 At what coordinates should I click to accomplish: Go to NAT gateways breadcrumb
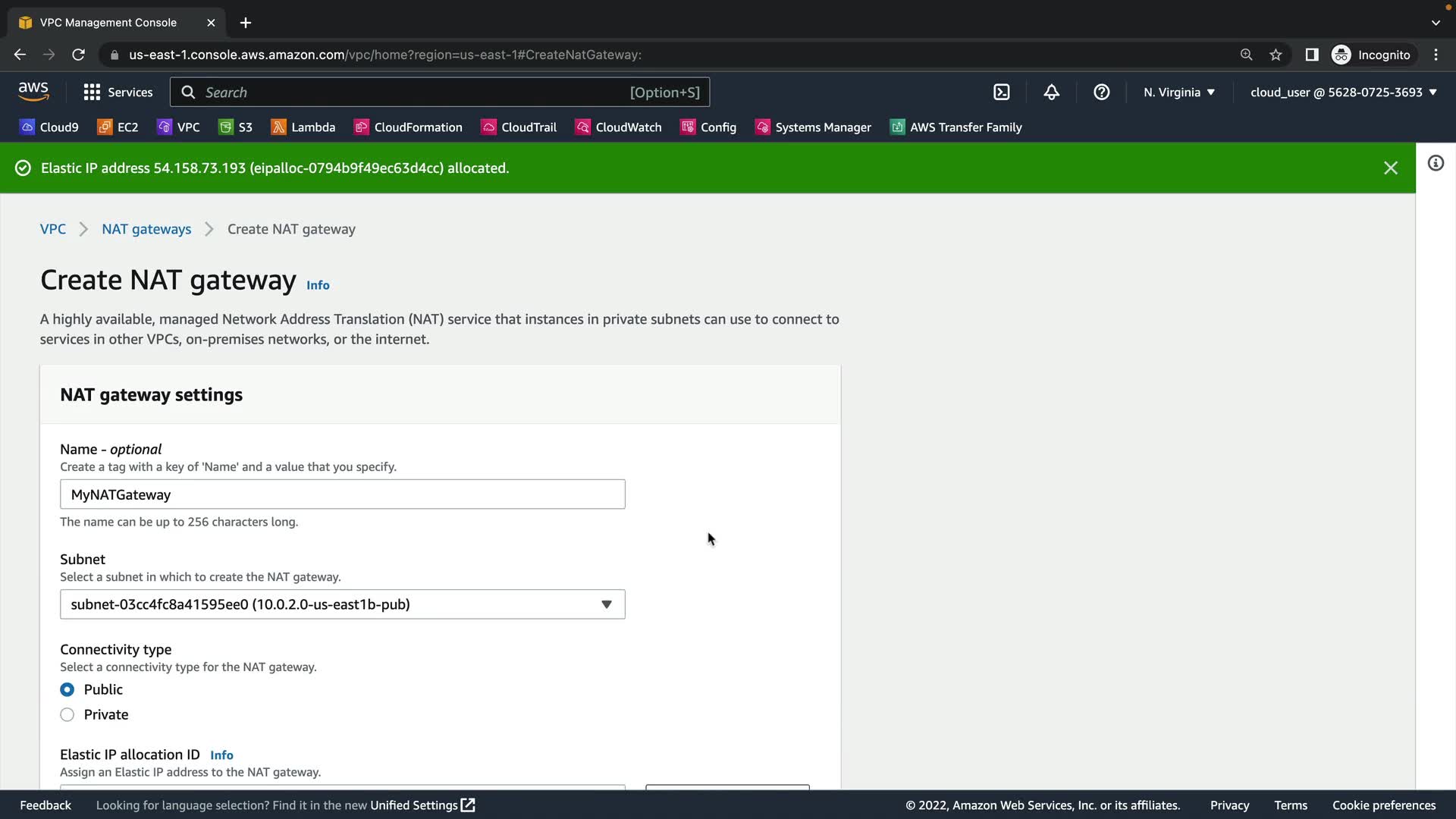click(146, 229)
